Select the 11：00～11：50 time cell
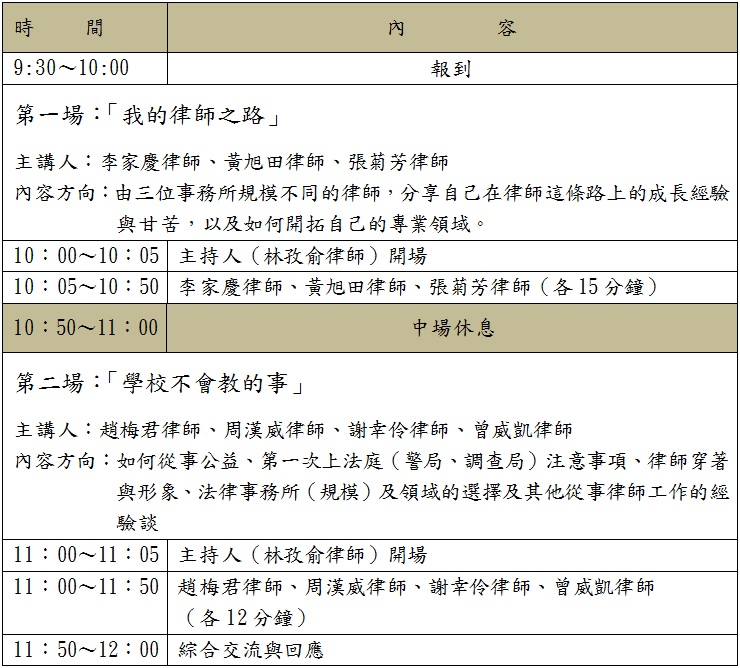740x668 pixels. tap(85, 603)
